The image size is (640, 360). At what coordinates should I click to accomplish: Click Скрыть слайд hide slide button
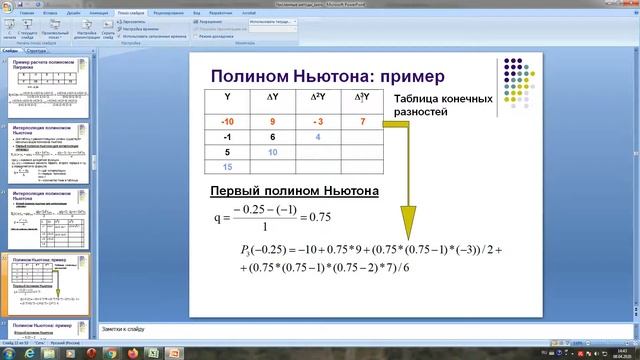click(108, 29)
